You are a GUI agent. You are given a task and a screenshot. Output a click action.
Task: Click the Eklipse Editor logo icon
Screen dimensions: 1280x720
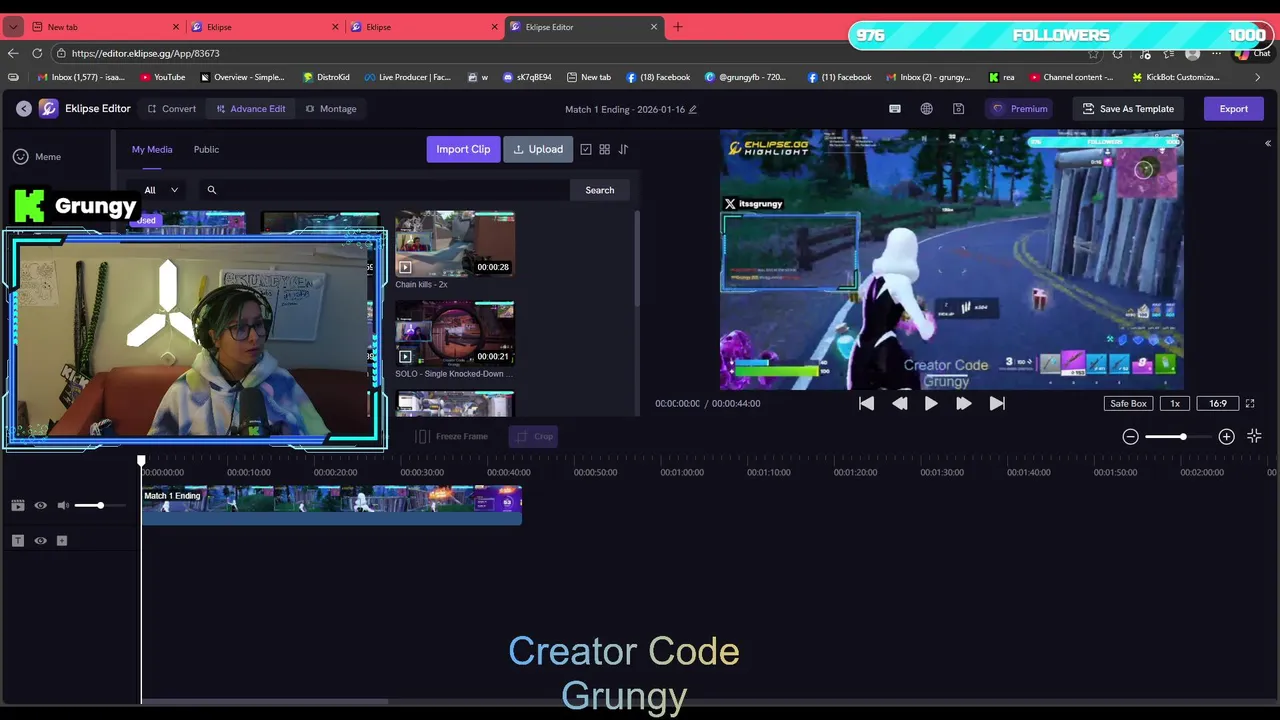[x=48, y=108]
